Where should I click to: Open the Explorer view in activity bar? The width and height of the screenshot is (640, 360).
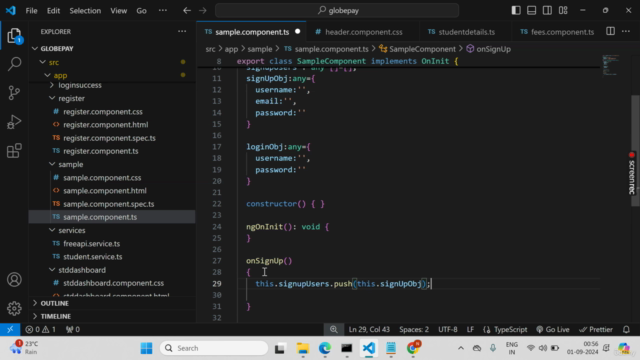pyautogui.click(x=14, y=36)
